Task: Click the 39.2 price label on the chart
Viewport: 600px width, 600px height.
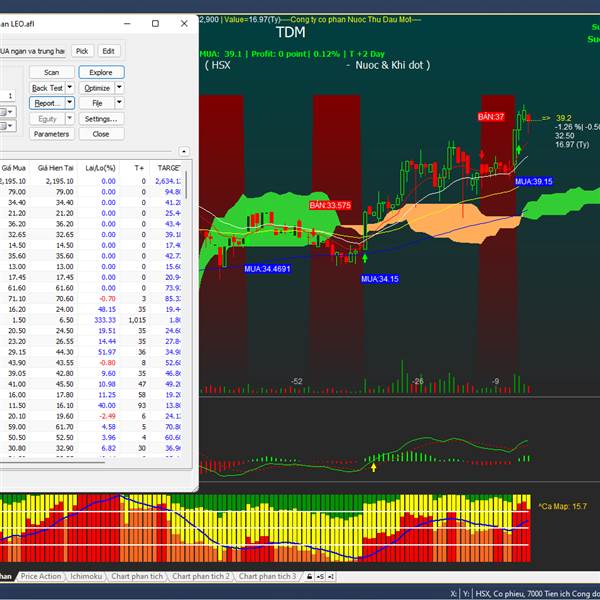Action: (564, 118)
